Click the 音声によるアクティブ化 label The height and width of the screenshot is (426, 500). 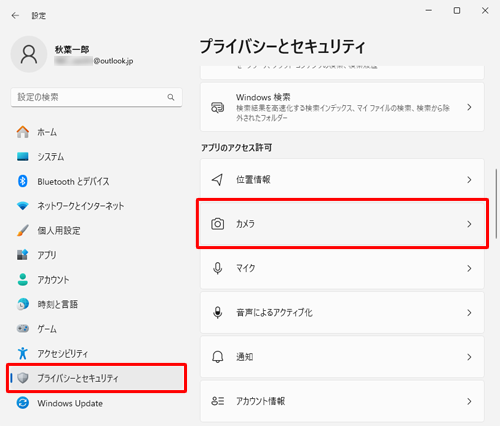(x=274, y=312)
